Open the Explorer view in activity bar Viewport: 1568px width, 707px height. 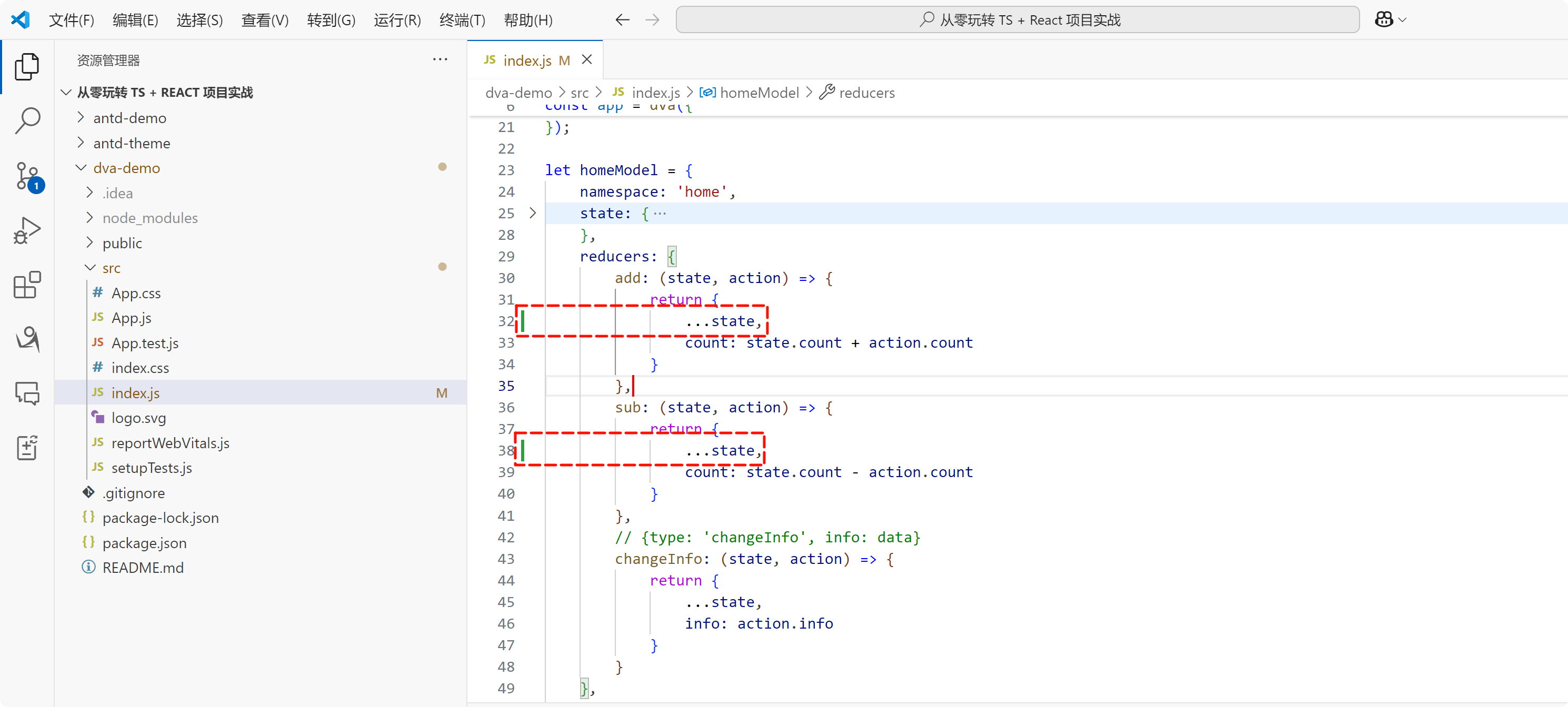click(x=27, y=66)
